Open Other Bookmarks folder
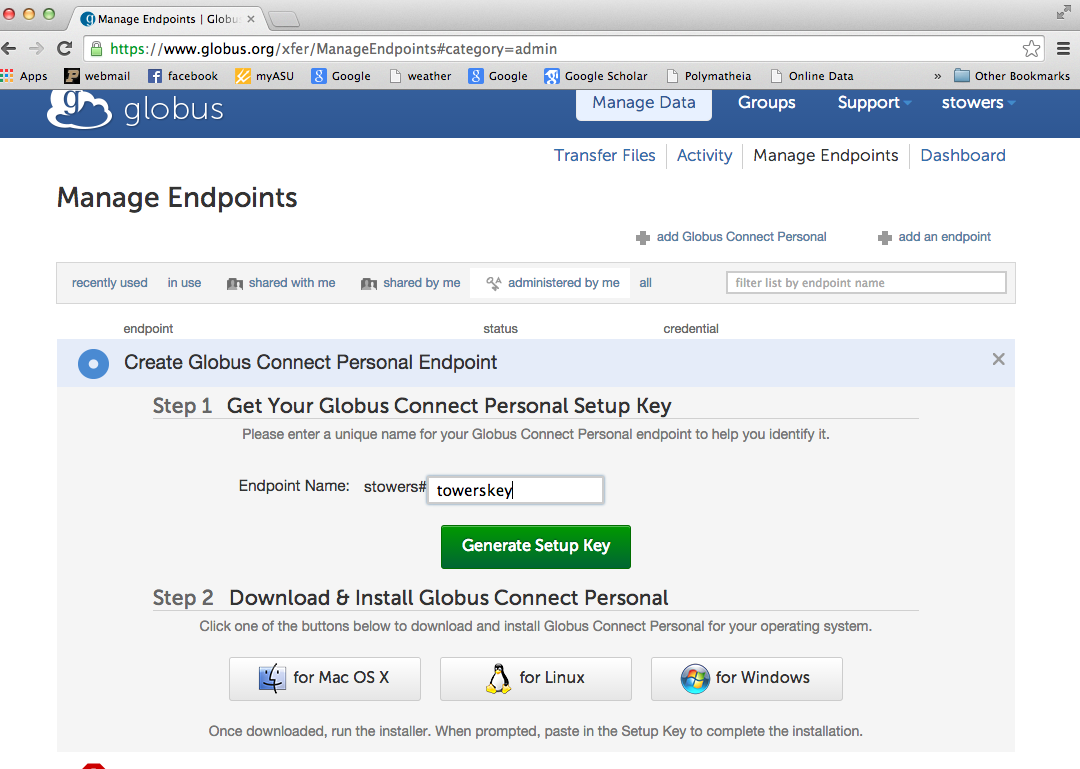The height and width of the screenshot is (769, 1080). coord(1012,76)
